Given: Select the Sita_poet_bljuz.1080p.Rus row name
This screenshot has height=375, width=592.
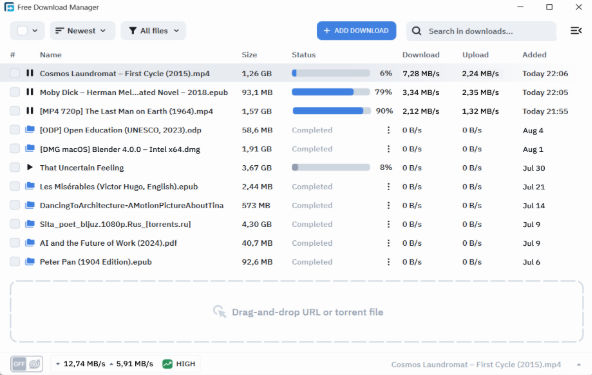Looking at the screenshot, I should 115,224.
